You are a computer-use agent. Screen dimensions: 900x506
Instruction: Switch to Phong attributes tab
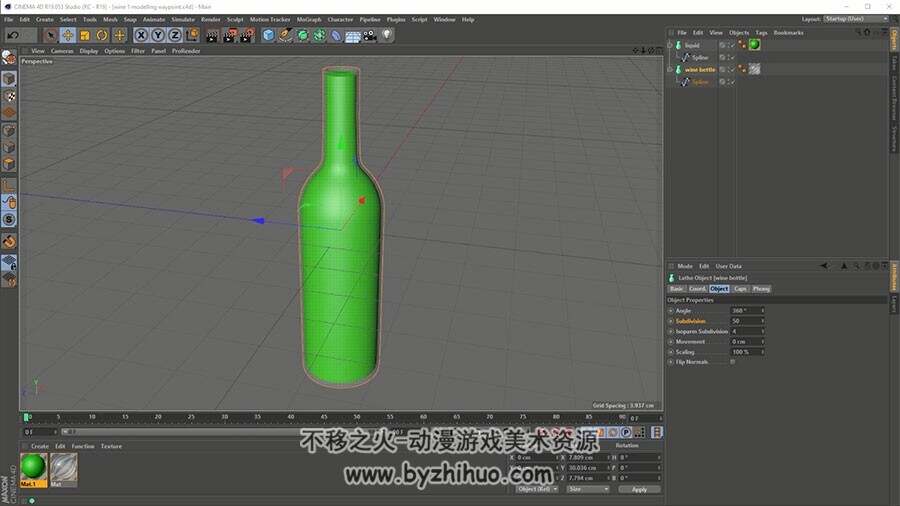pos(761,289)
